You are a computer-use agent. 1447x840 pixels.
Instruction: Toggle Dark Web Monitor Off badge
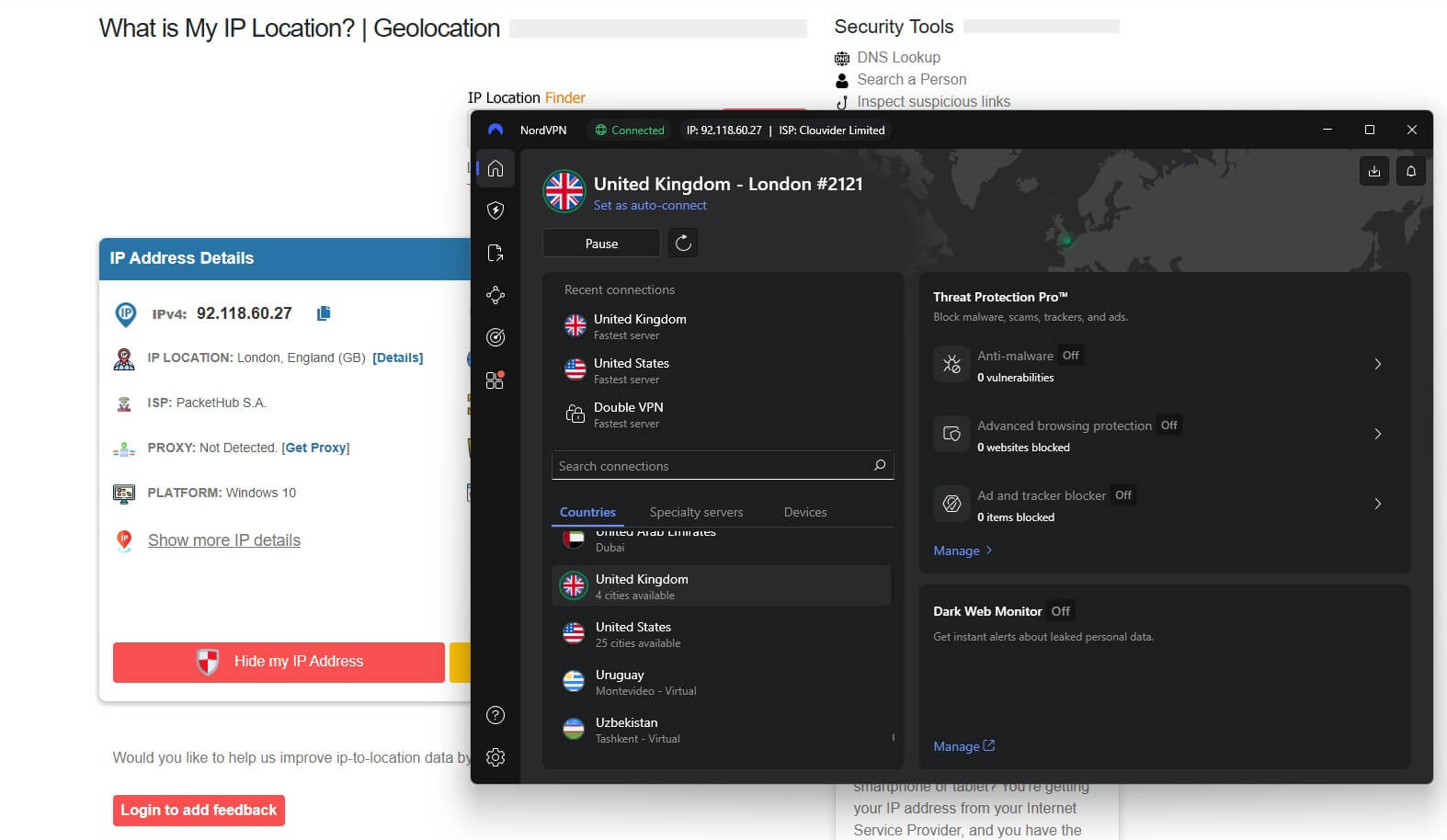(1061, 611)
